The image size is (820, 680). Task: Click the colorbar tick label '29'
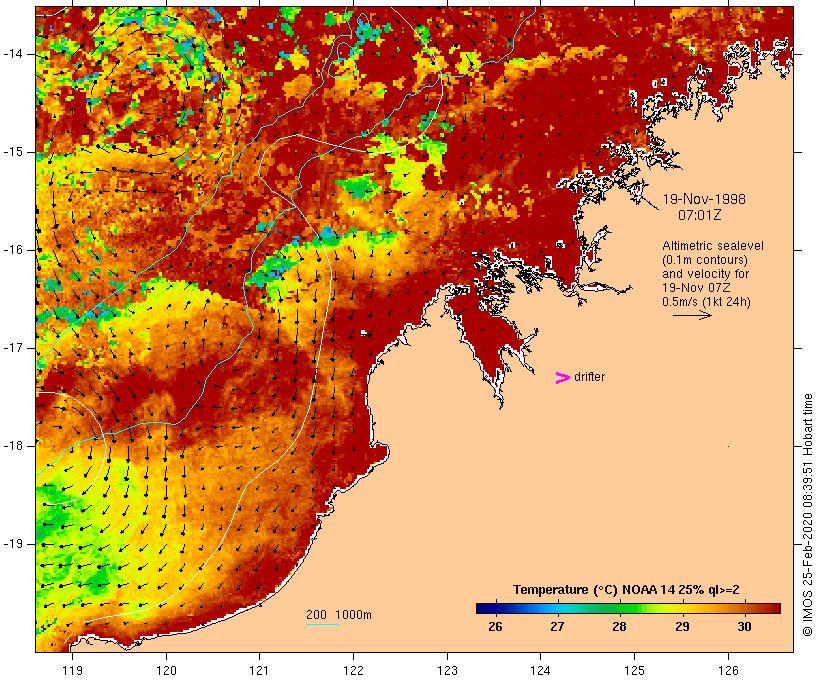682,627
